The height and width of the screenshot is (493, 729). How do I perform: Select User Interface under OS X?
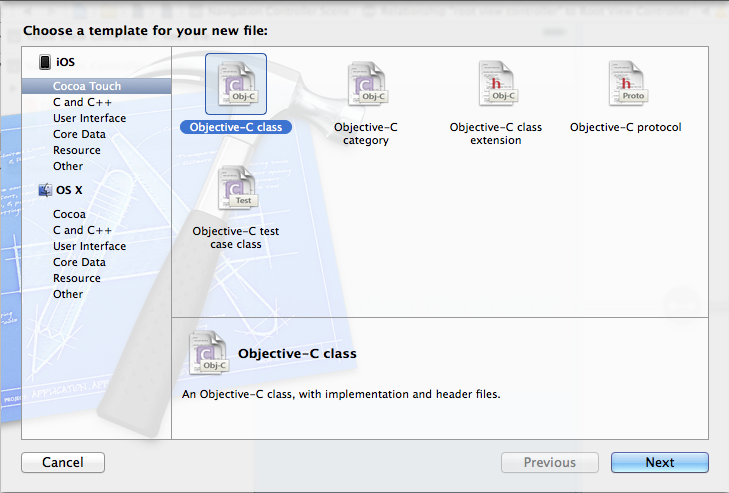pyautogui.click(x=96, y=246)
